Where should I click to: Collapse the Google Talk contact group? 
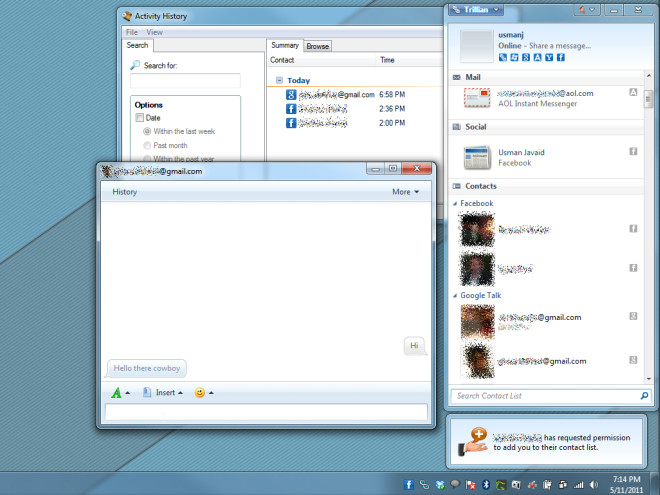455,296
